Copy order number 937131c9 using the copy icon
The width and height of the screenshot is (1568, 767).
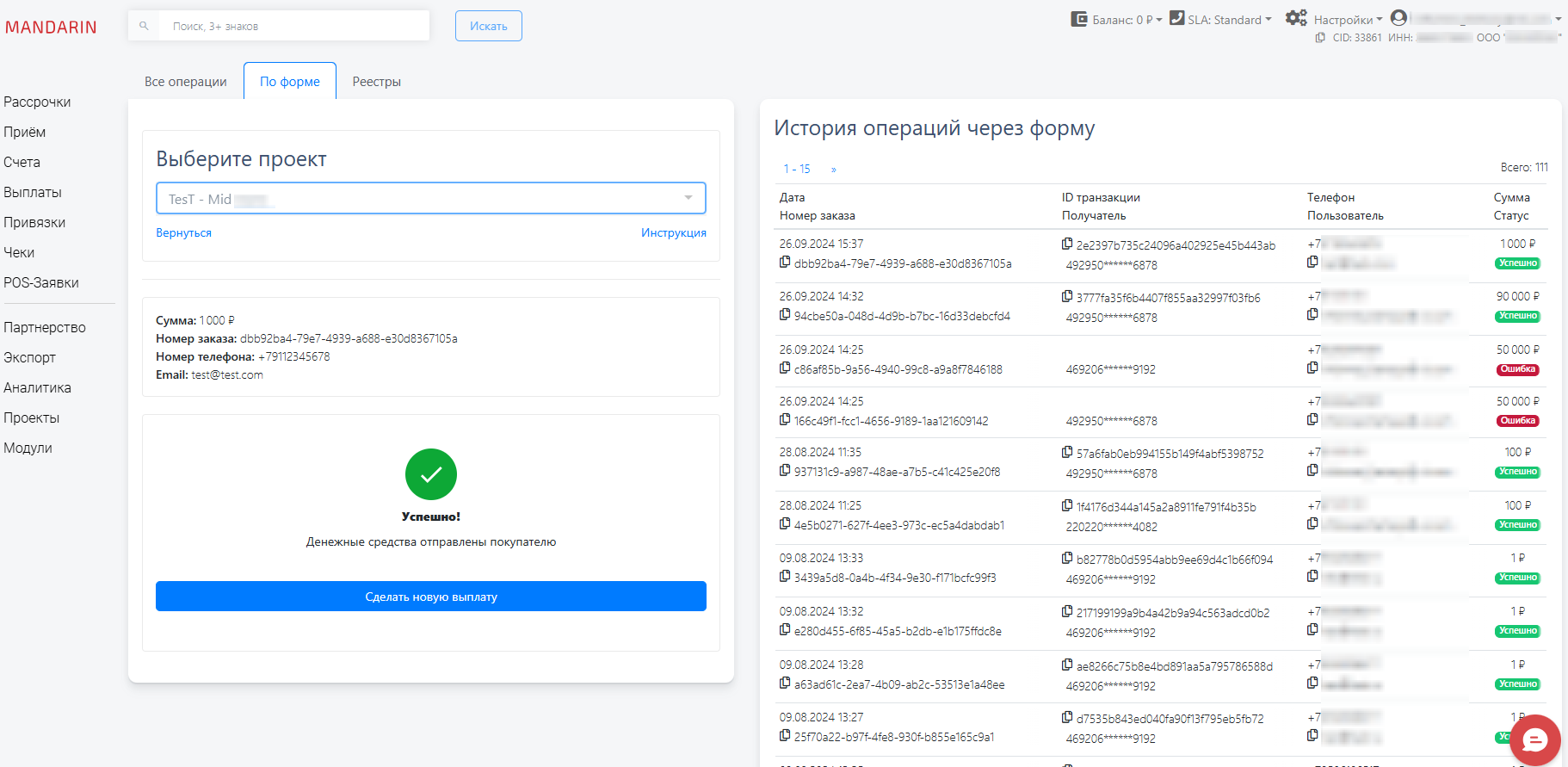[x=785, y=471]
